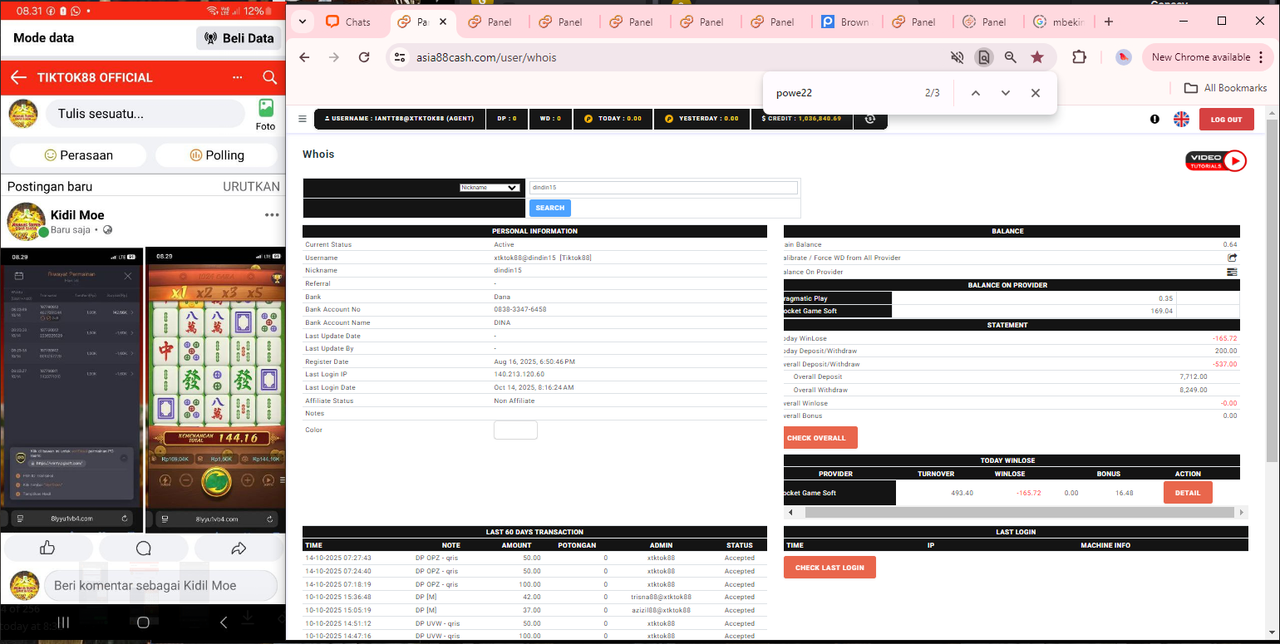
Task: Click the Today Winlose horizontal scrollbar
Action: click(1017, 512)
